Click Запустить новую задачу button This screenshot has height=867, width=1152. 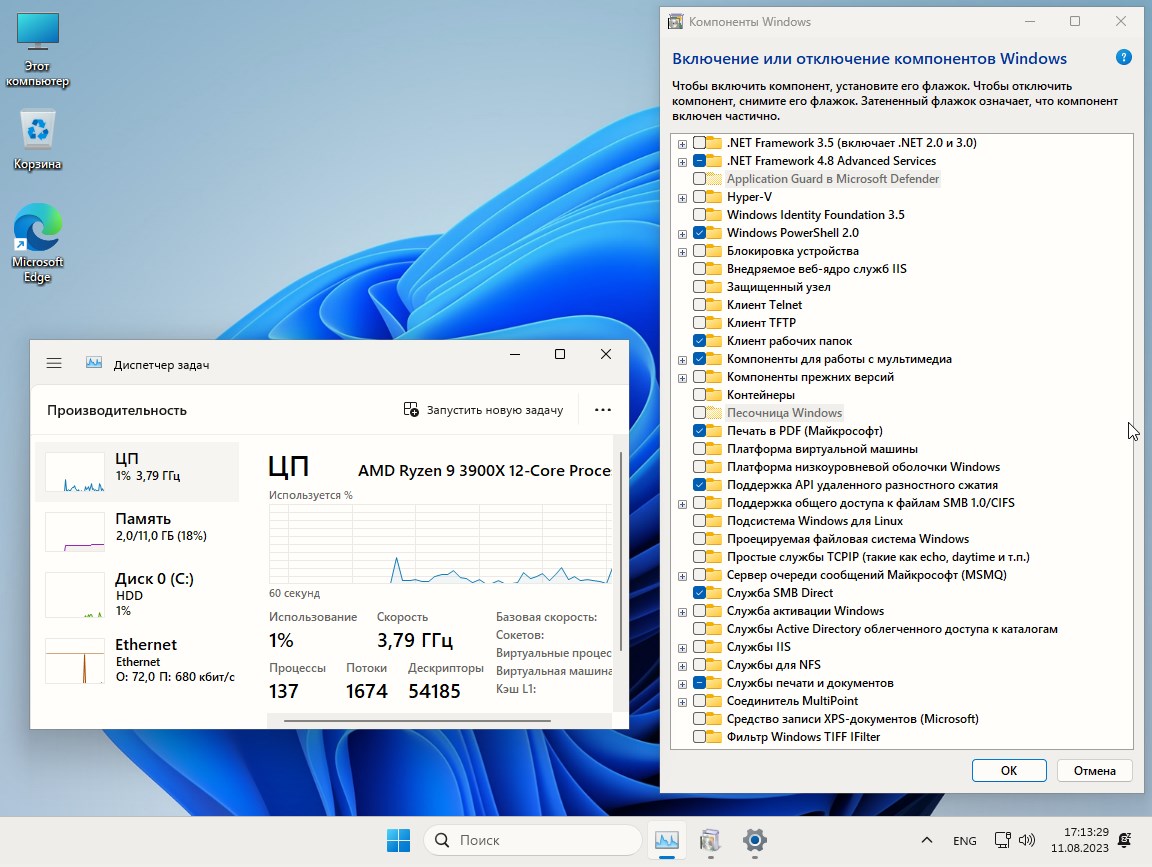(x=483, y=409)
